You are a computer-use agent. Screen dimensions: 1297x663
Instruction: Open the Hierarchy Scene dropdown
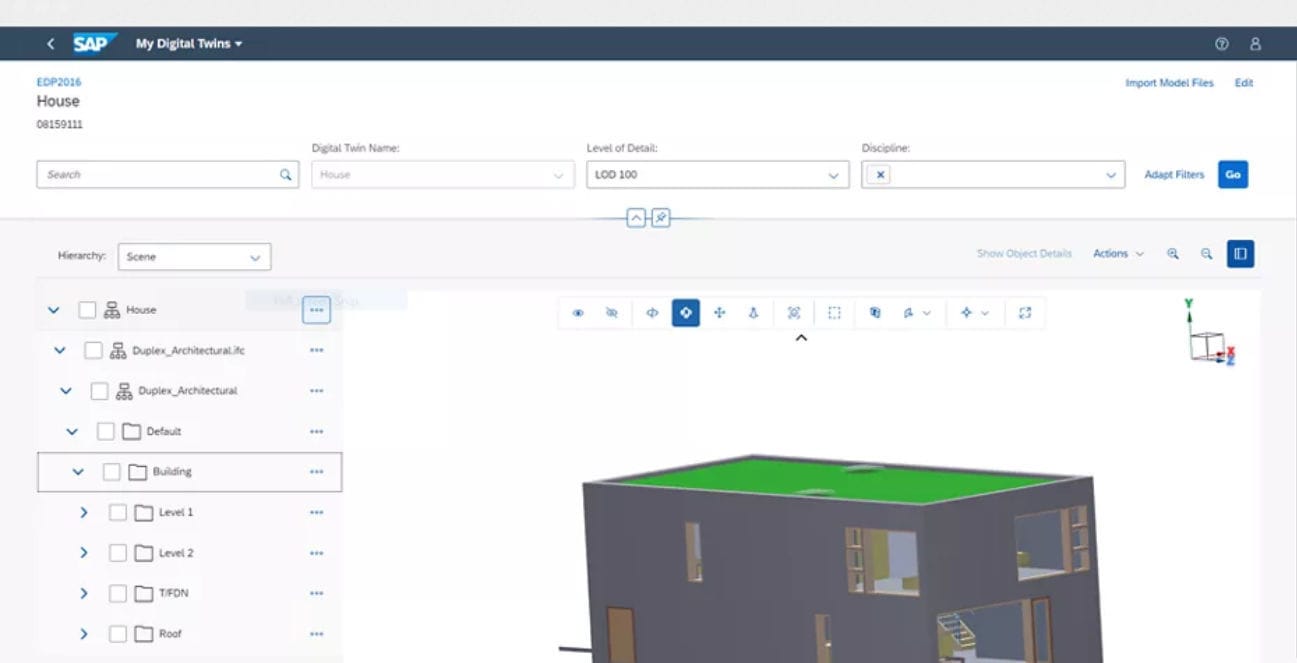[194, 256]
